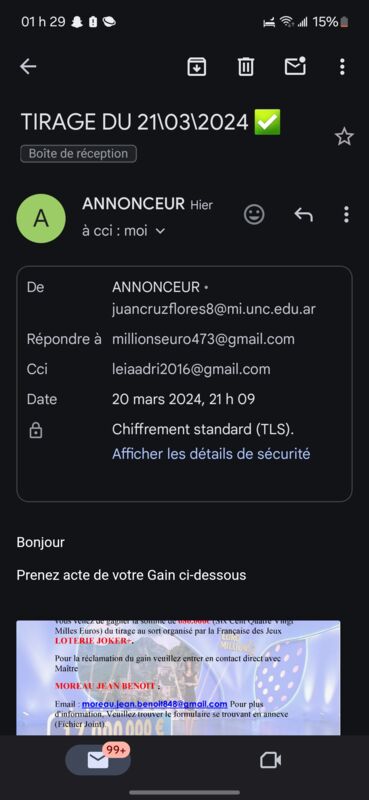Delete email with trash icon
Viewport: 369px width, 800px height.
tap(246, 66)
